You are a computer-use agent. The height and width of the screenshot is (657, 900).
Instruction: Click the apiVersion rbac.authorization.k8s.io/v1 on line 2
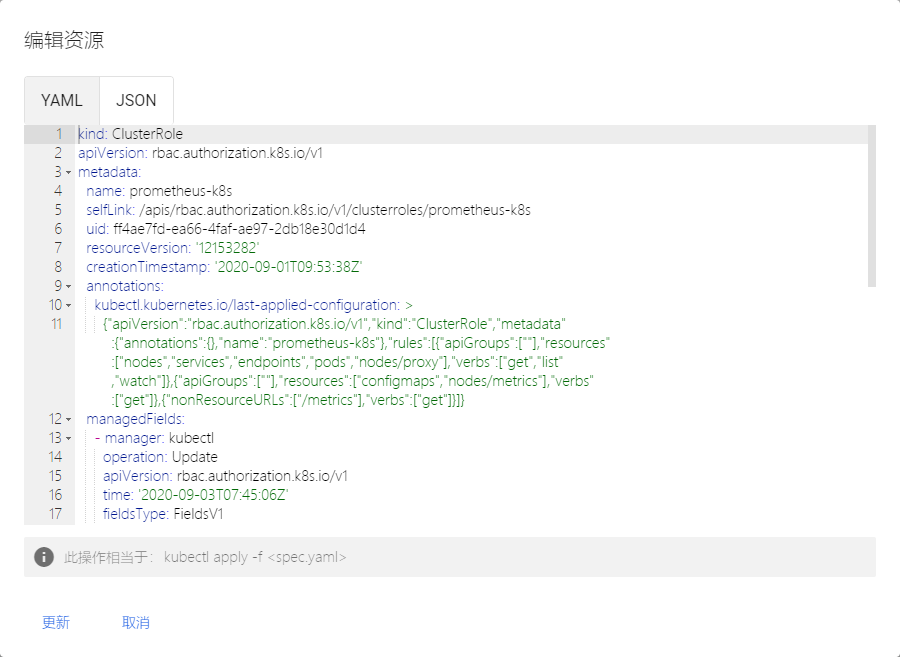[x=200, y=153]
